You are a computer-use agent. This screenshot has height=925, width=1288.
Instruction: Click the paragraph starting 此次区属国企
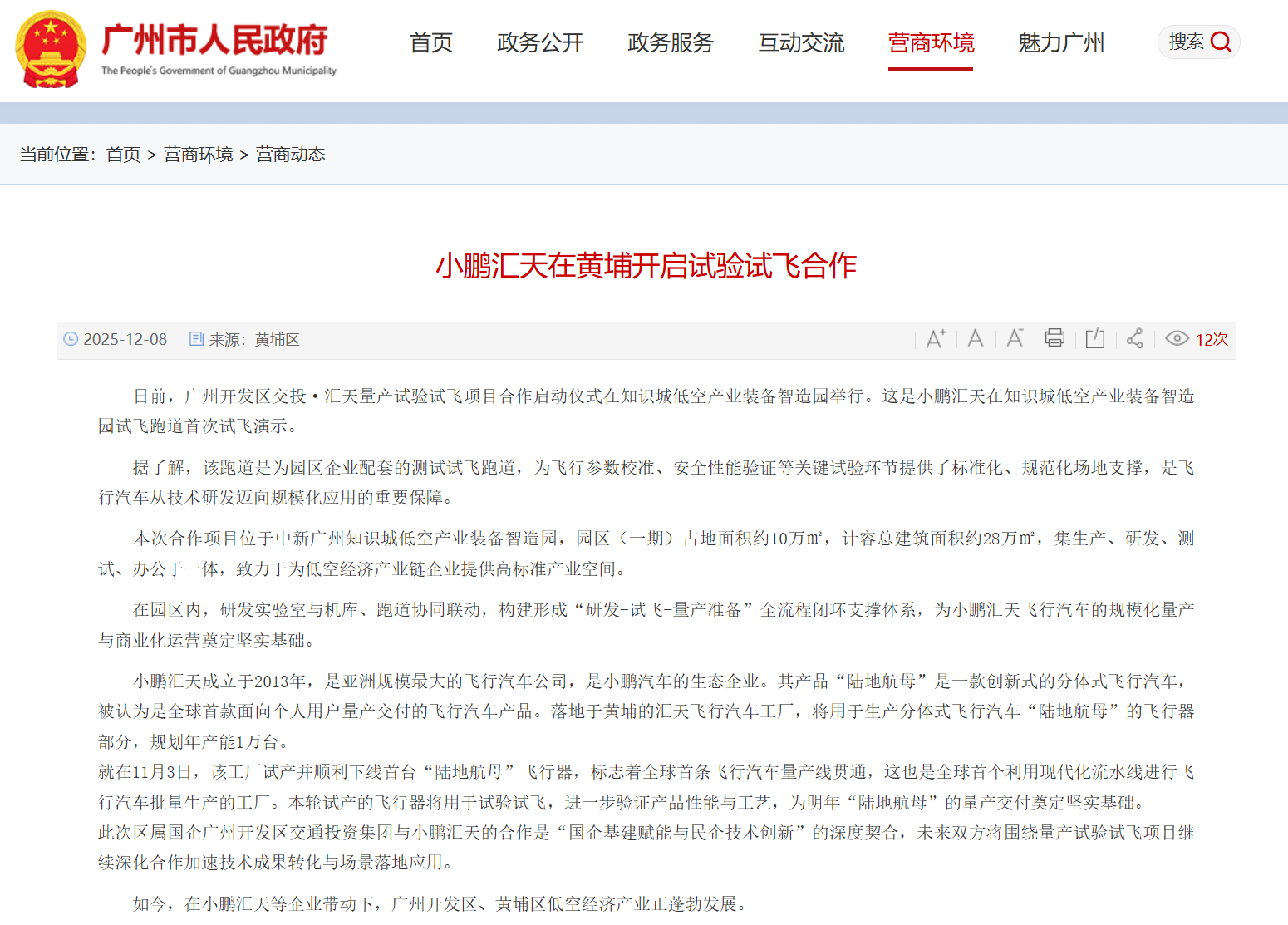click(x=646, y=848)
